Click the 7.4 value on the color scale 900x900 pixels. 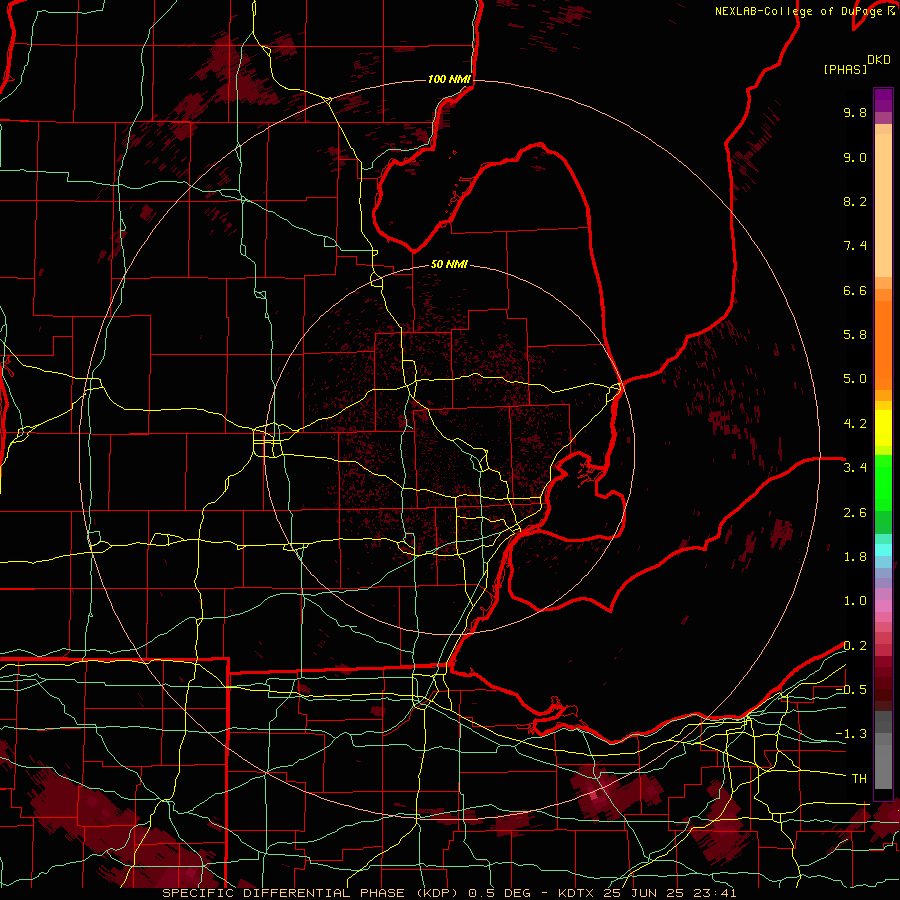point(855,246)
